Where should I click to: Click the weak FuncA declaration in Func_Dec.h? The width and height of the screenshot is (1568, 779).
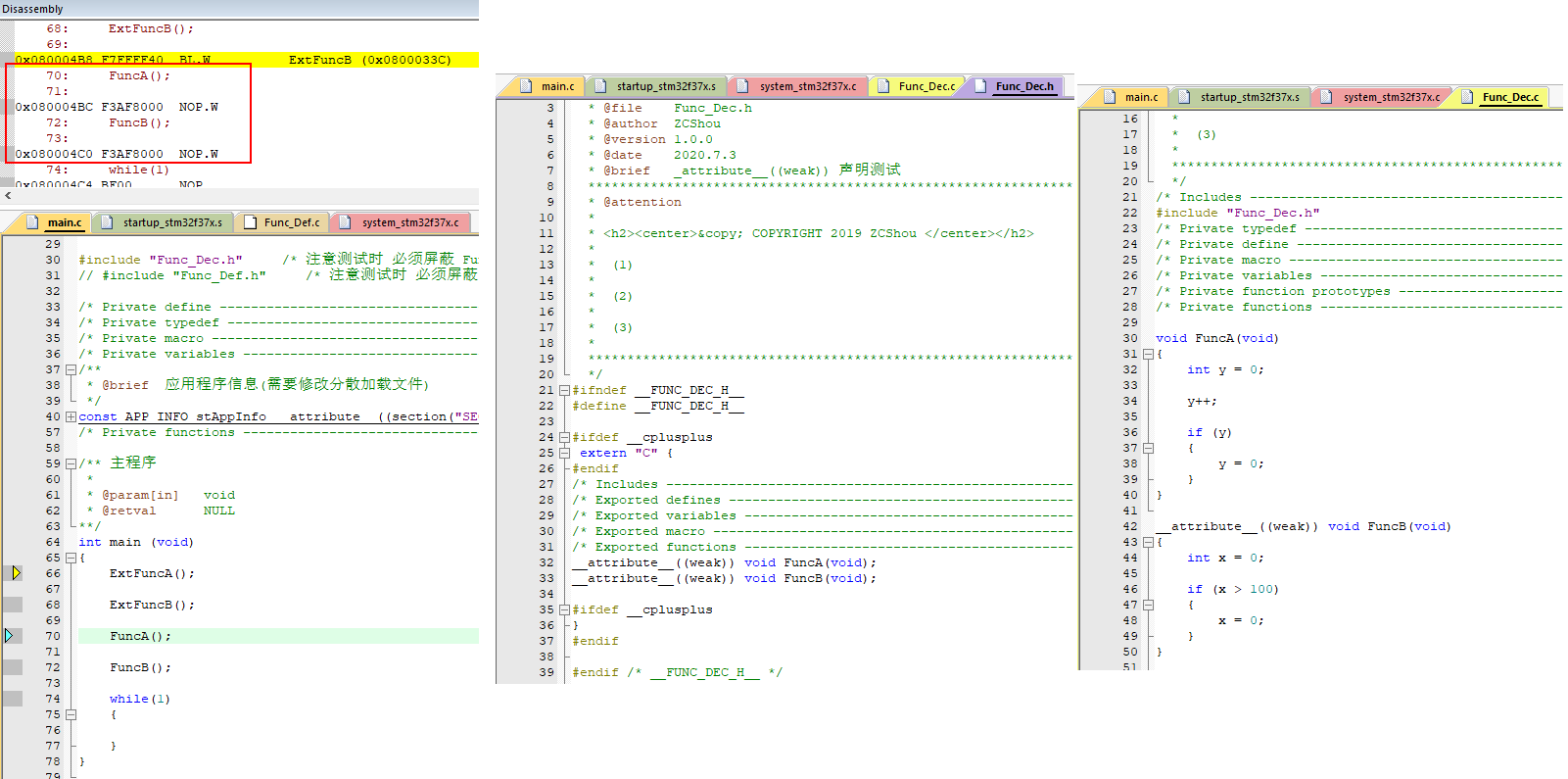tap(724, 562)
